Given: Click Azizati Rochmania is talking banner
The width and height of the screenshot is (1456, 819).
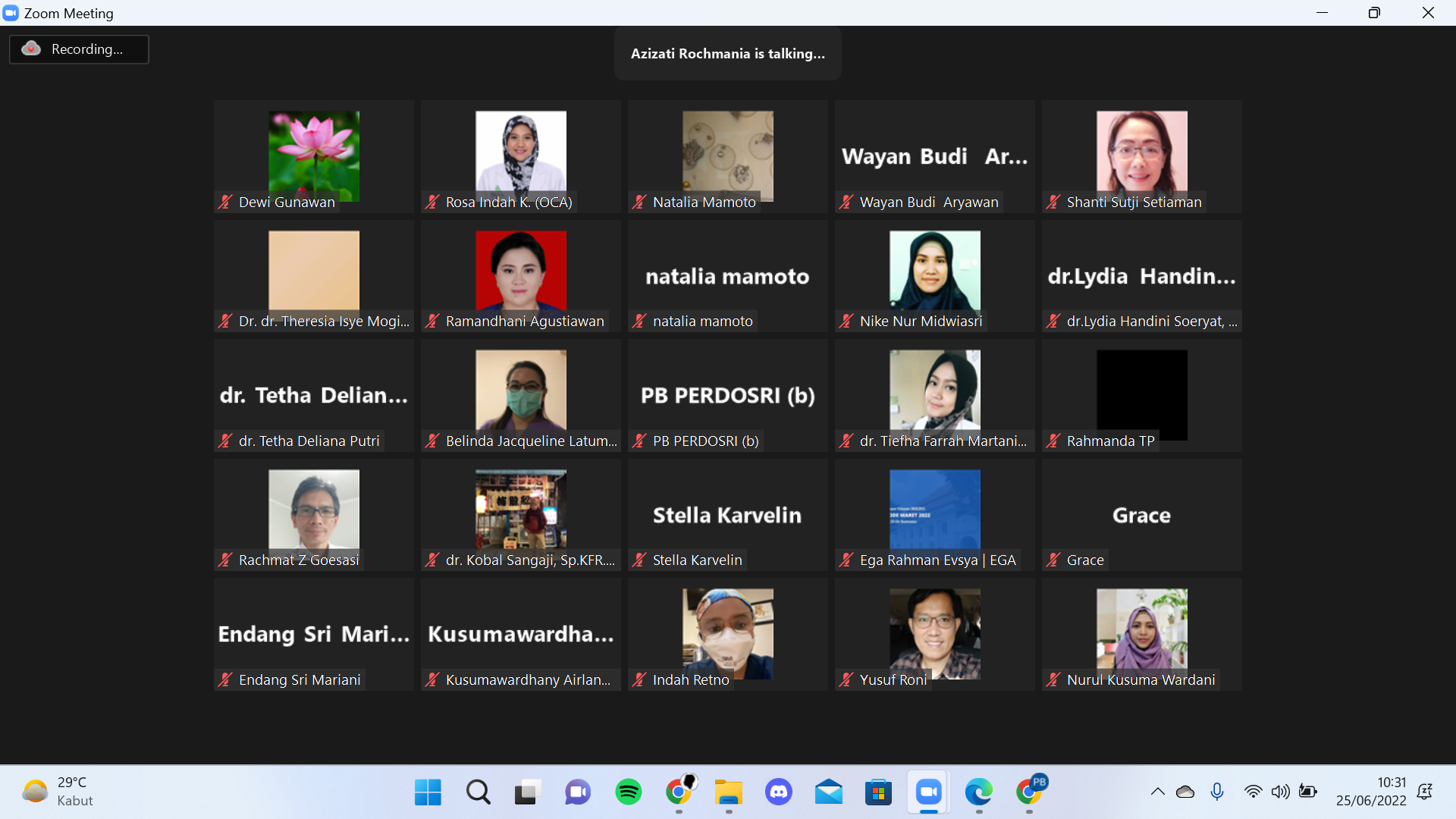Looking at the screenshot, I should (728, 54).
